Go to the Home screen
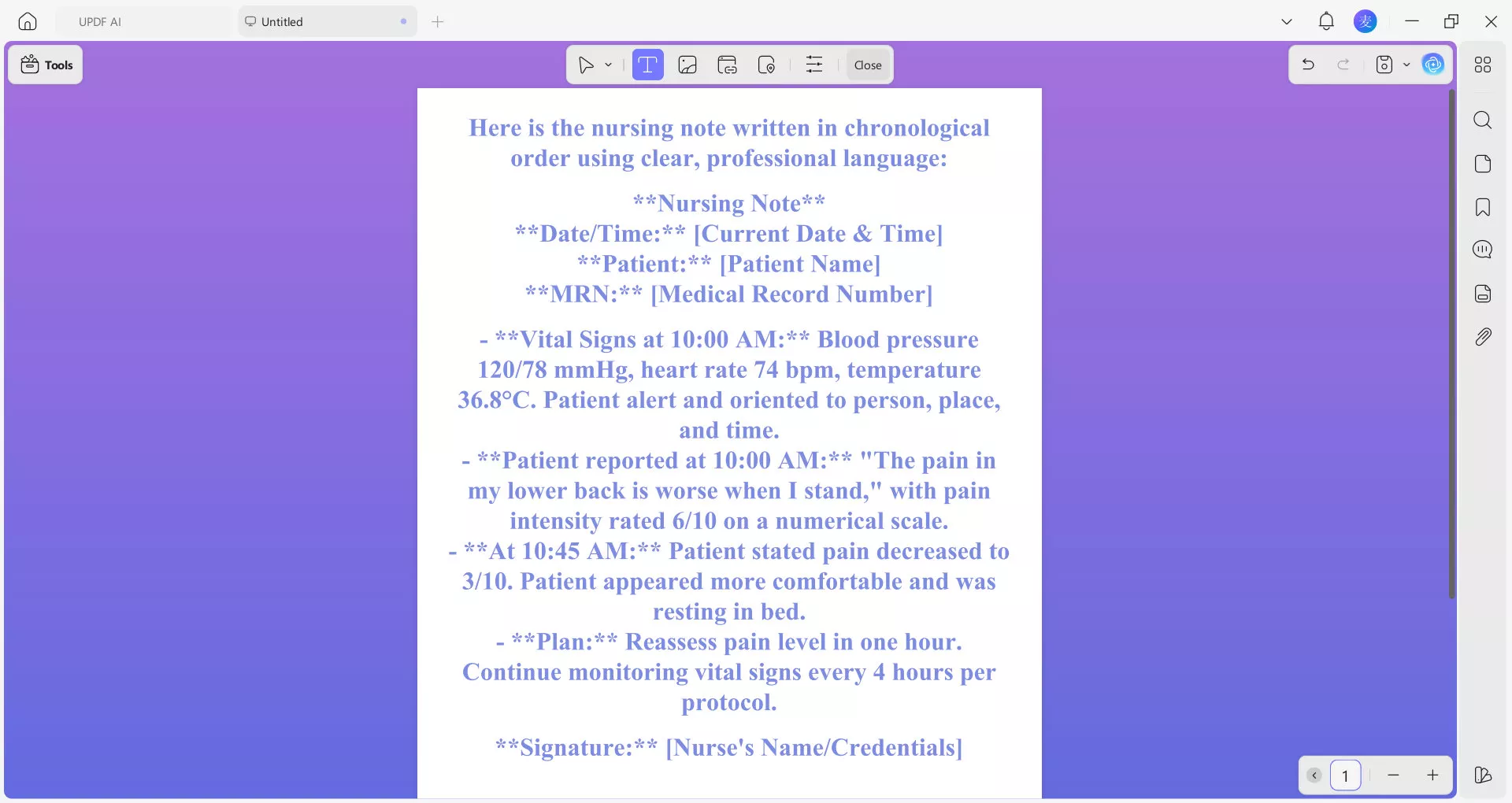 pyautogui.click(x=27, y=21)
